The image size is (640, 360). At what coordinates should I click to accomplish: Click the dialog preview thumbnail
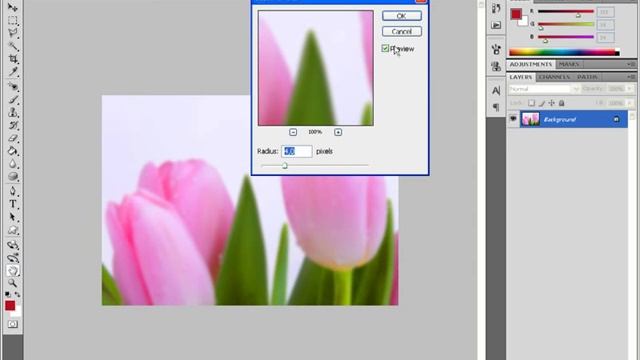coord(316,68)
